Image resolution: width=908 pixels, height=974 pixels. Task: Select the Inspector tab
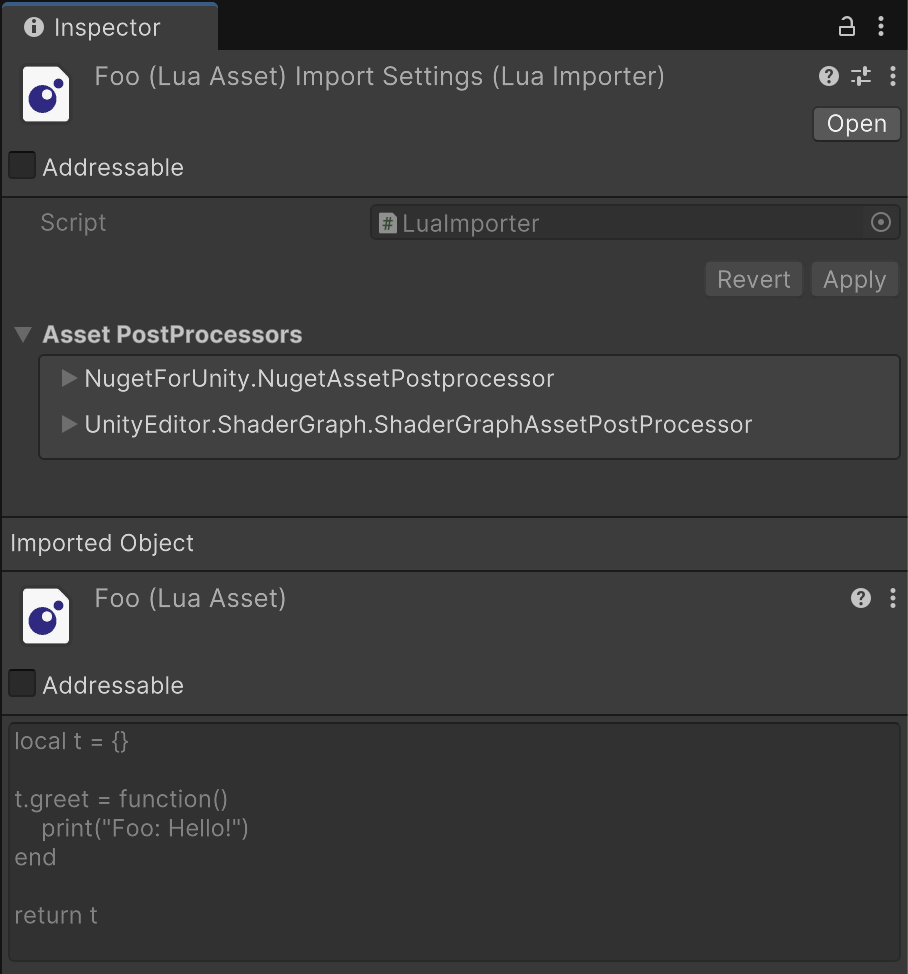point(94,27)
